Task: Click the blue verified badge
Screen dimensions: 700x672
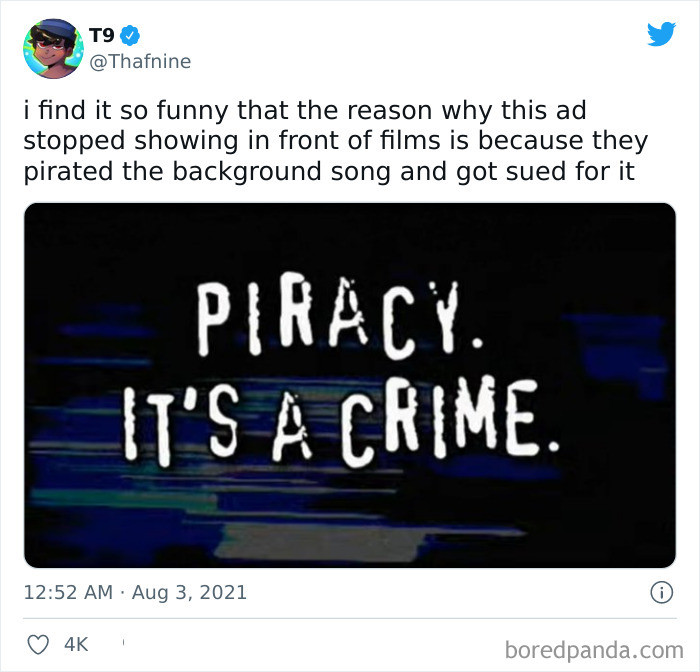Action: (x=130, y=36)
